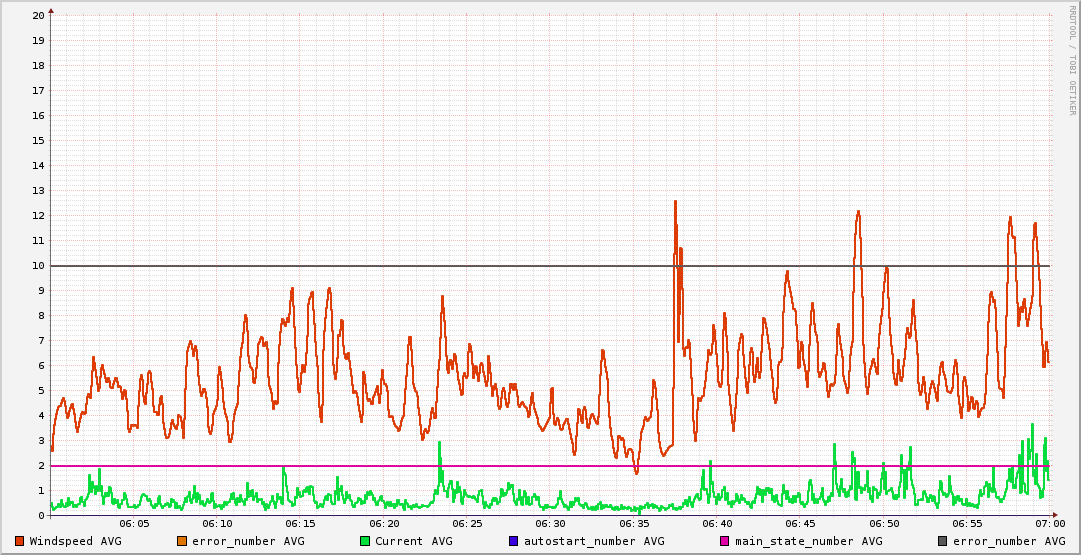Click the 06:30 time axis label
The height and width of the screenshot is (555, 1081).
click(x=550, y=524)
